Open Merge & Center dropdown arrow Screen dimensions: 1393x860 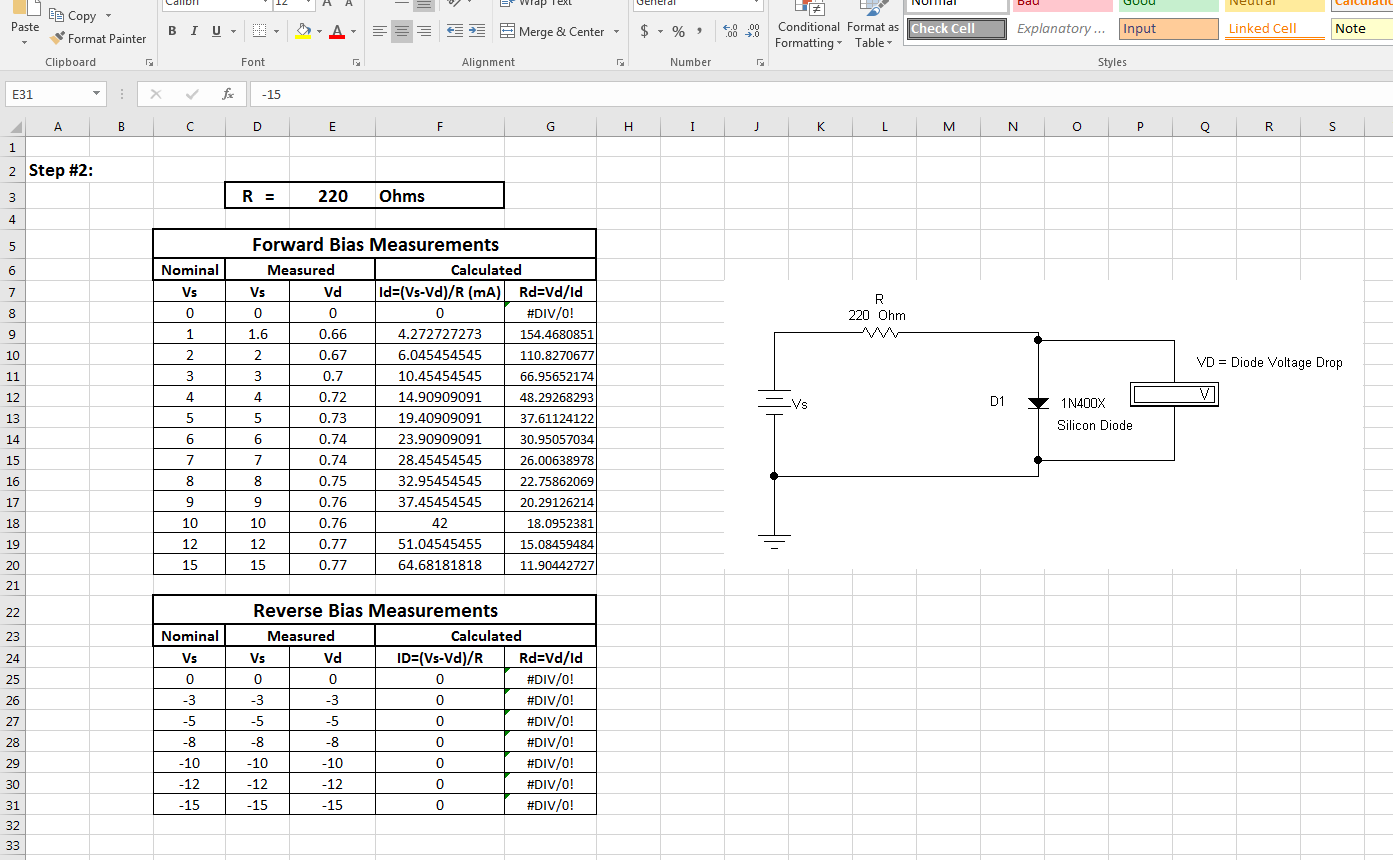coord(616,32)
